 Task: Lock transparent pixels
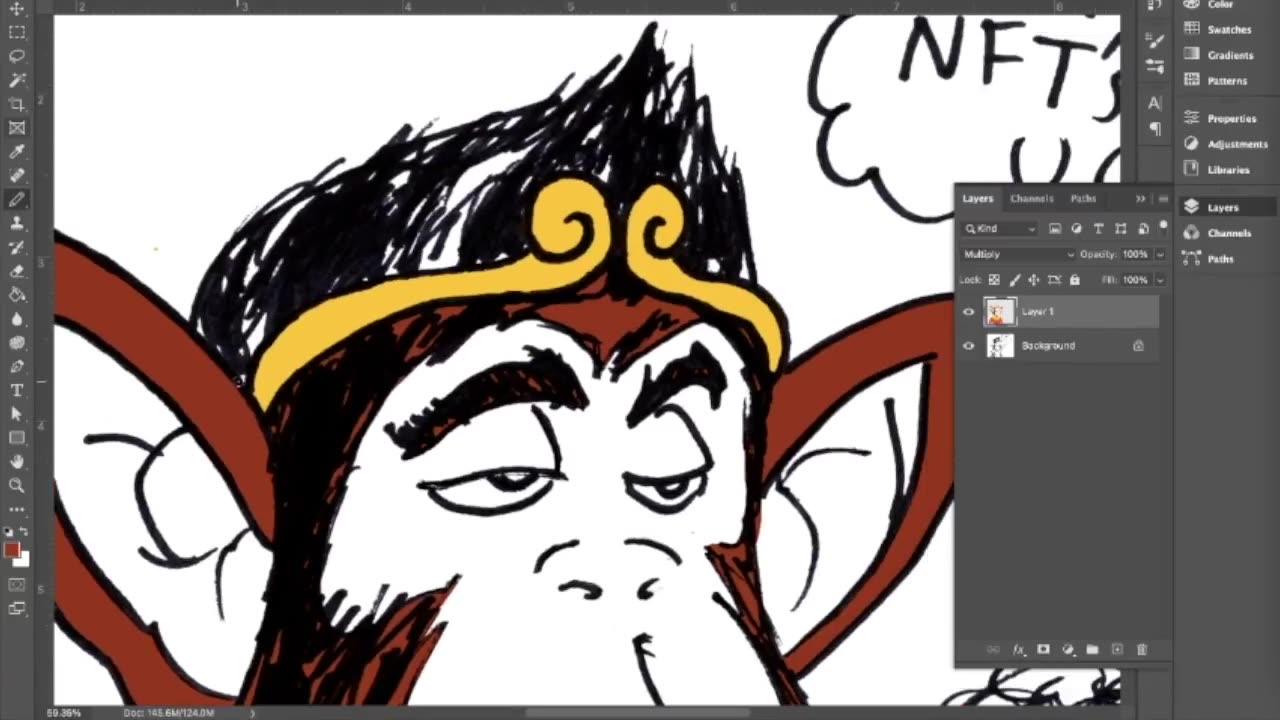click(x=994, y=280)
